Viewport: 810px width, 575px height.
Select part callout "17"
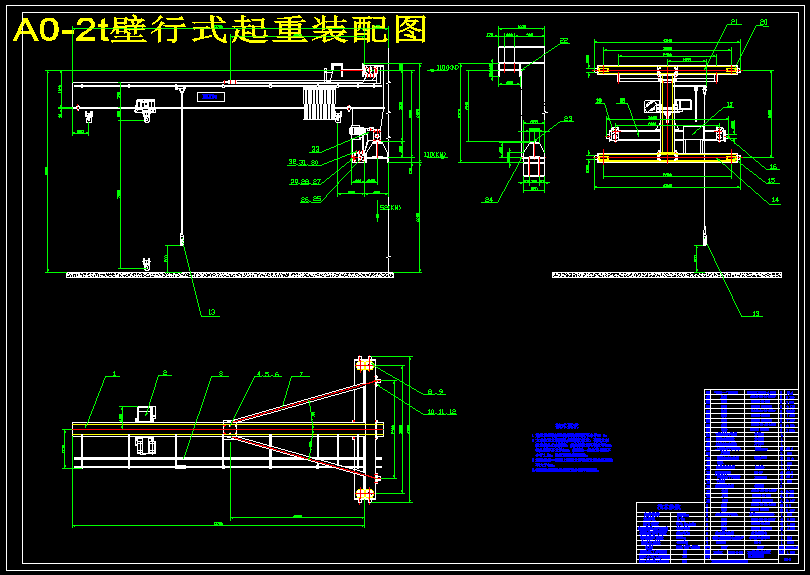click(729, 105)
